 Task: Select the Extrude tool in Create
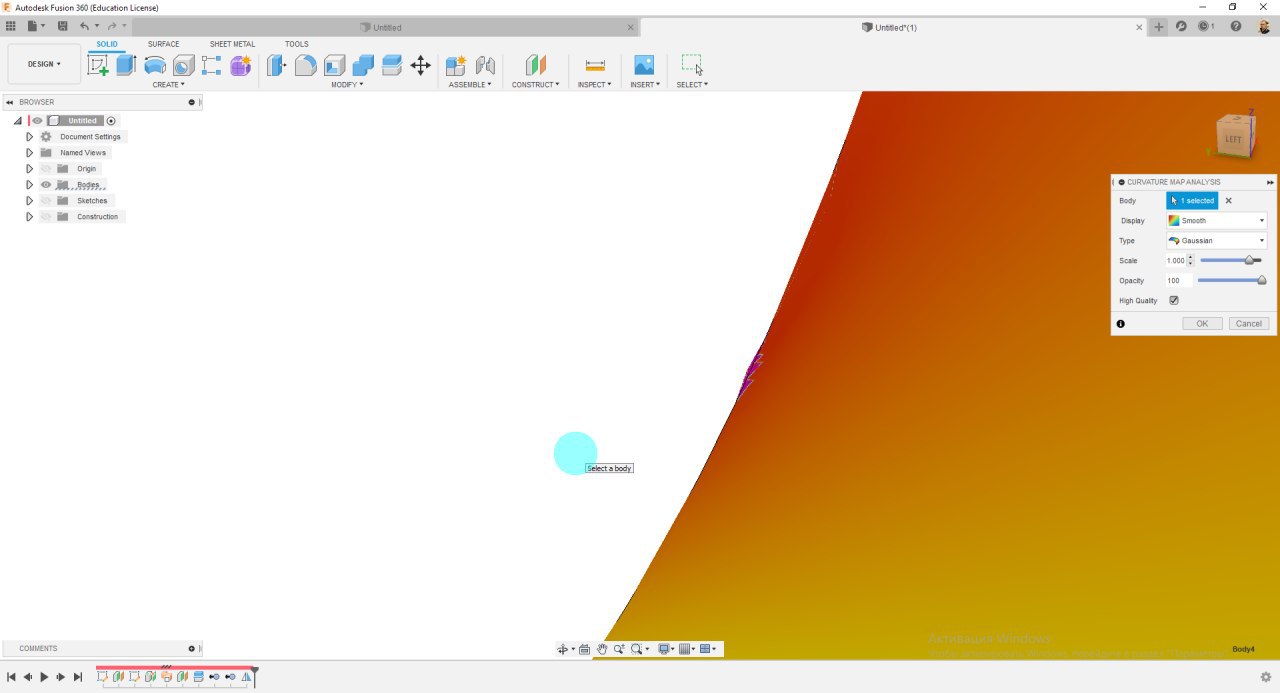(x=126, y=65)
